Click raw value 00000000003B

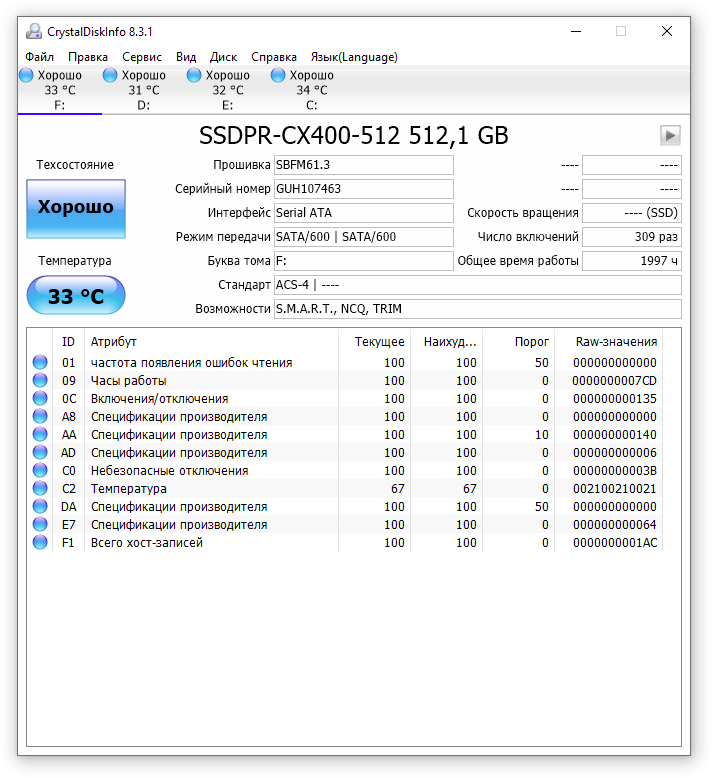pos(614,470)
